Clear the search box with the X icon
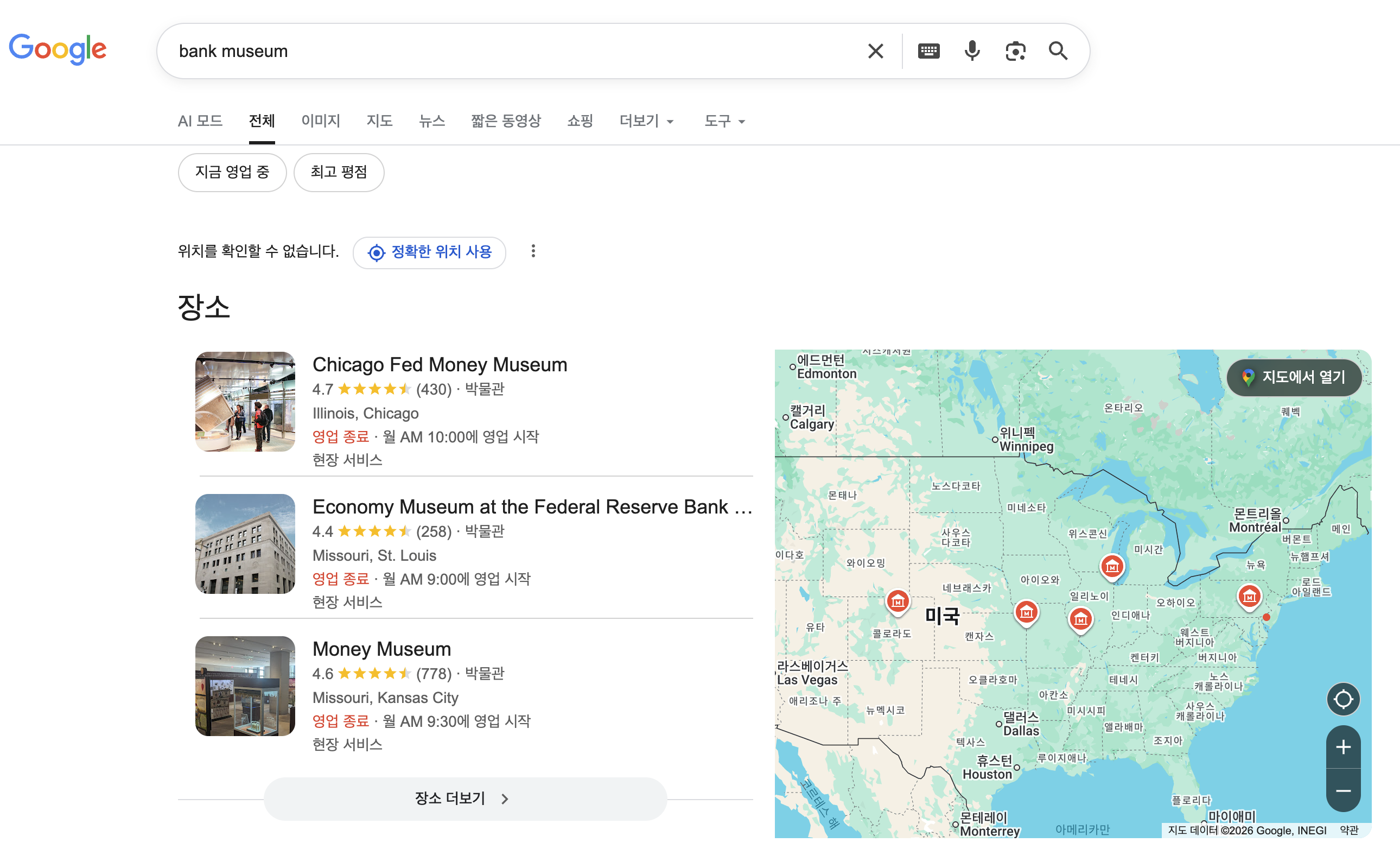Image resolution: width=1400 pixels, height=849 pixels. pyautogui.click(x=876, y=51)
